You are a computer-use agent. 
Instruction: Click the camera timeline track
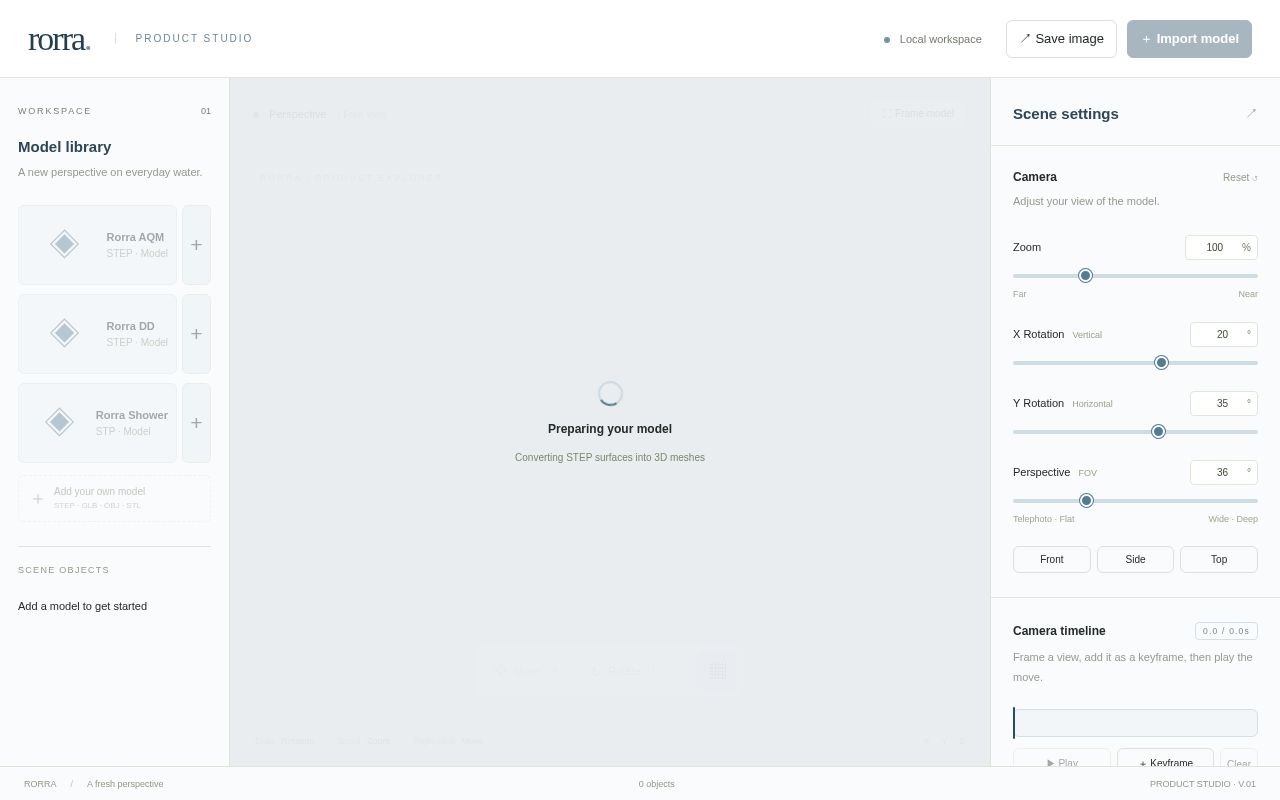(x=1135, y=723)
